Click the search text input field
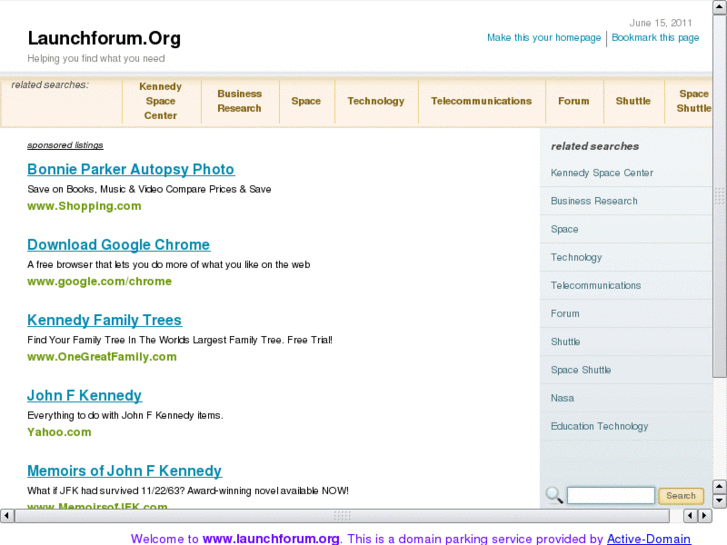727x545 pixels. [x=611, y=495]
